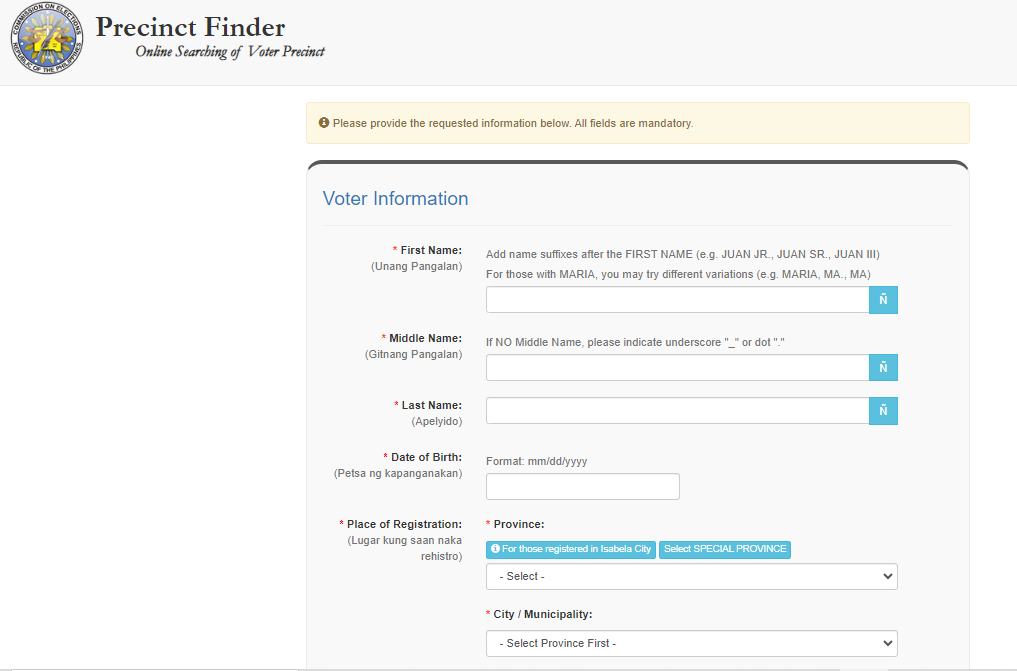Insert Ñ into the Middle Name field
Screen dimensions: 1017x671
click(883, 367)
